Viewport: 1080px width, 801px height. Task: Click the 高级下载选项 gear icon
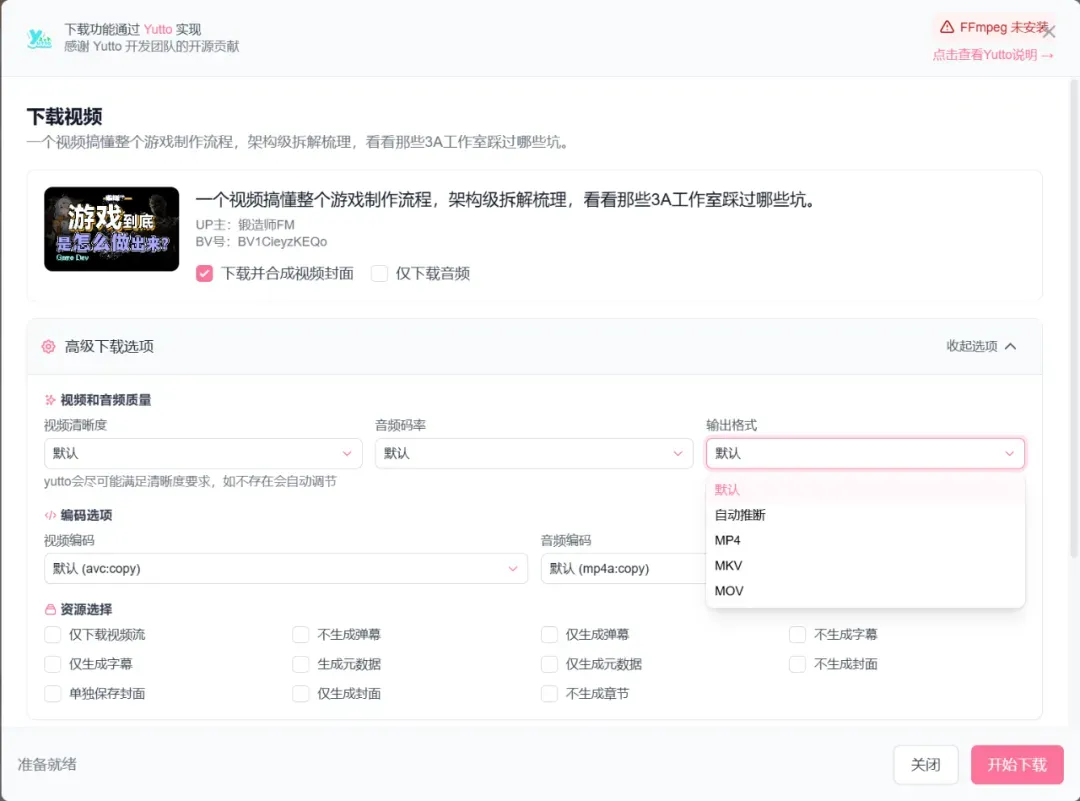pyautogui.click(x=48, y=346)
